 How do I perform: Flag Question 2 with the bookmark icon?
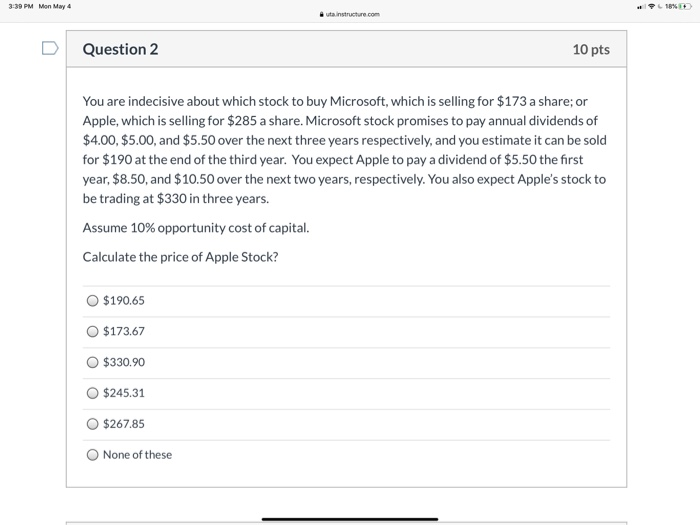click(50, 48)
